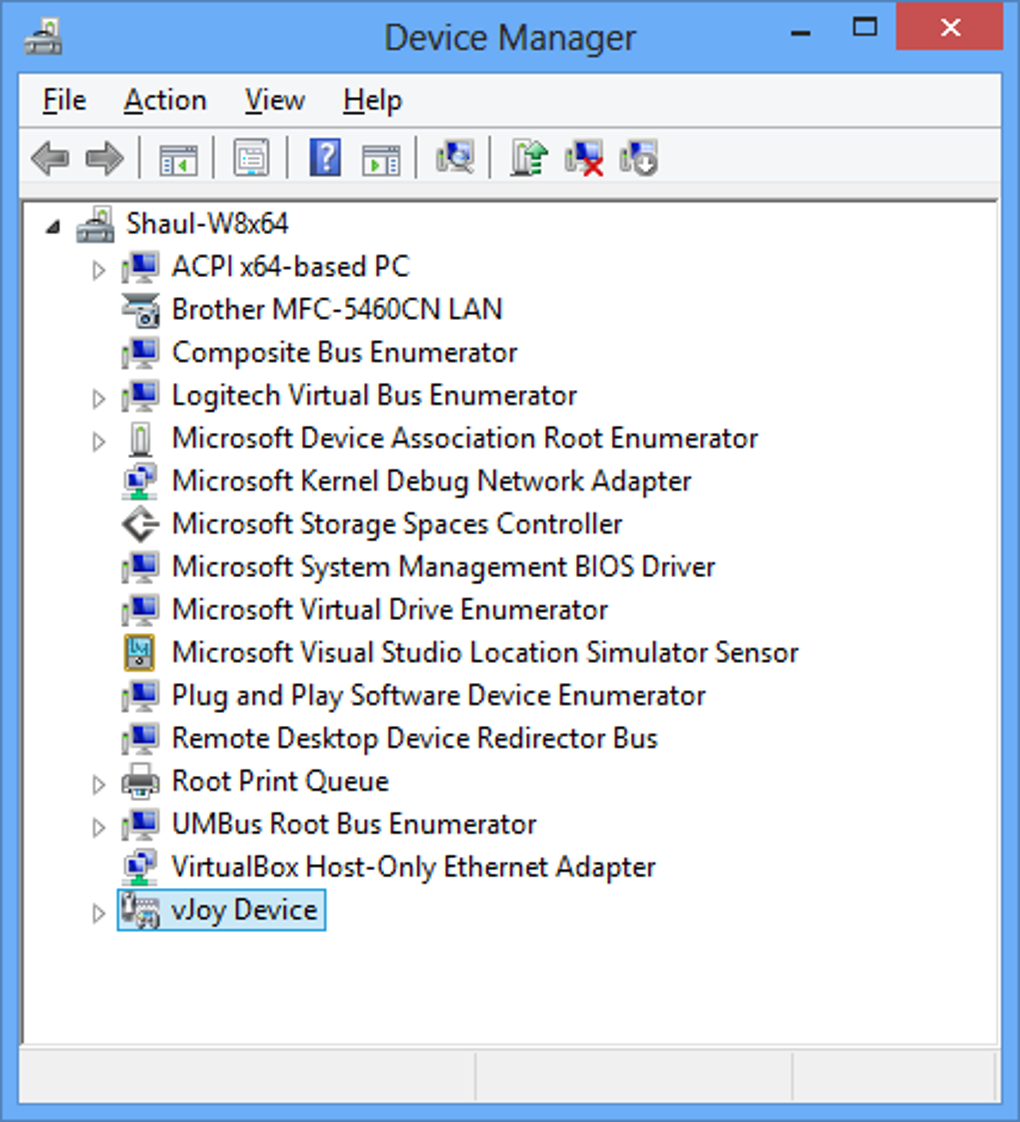Image resolution: width=1020 pixels, height=1122 pixels.
Task: Click the Update Driver Software icon
Action: pos(529,158)
